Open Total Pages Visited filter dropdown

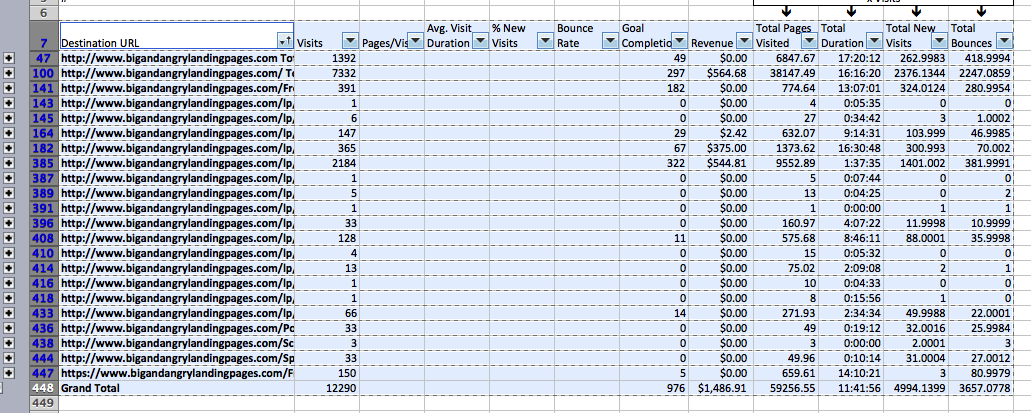(x=809, y=42)
